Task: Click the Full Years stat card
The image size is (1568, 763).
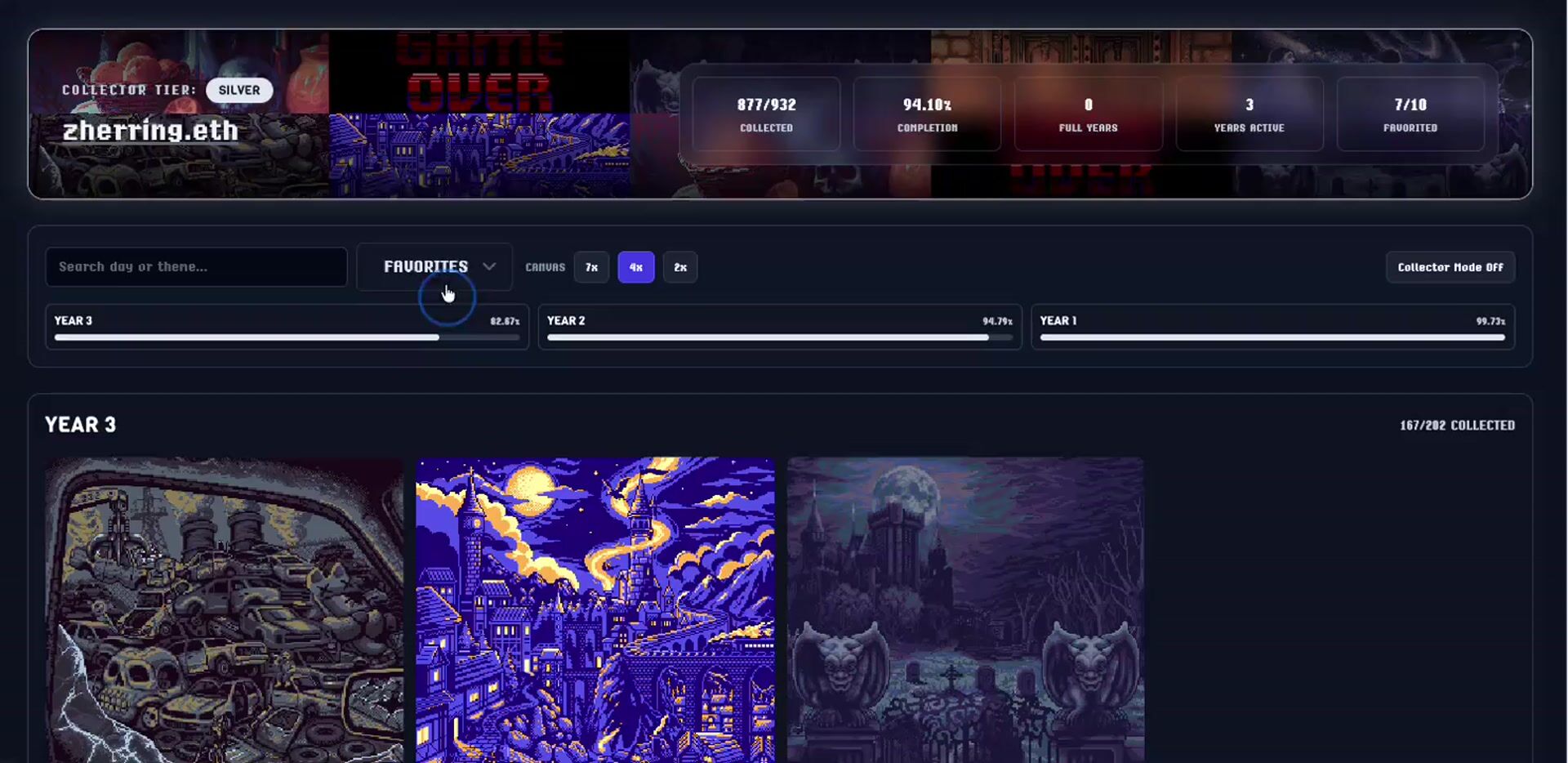Action: 1089,114
